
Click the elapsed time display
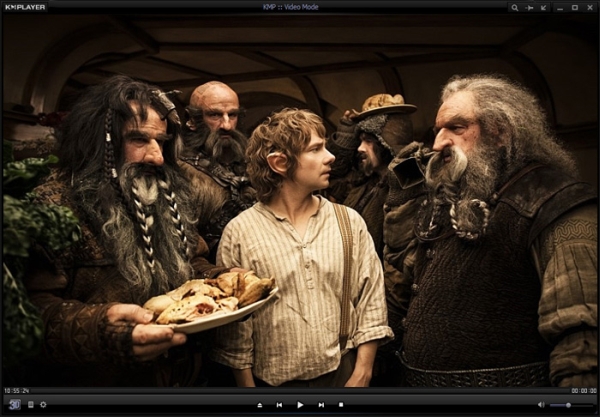15,390
